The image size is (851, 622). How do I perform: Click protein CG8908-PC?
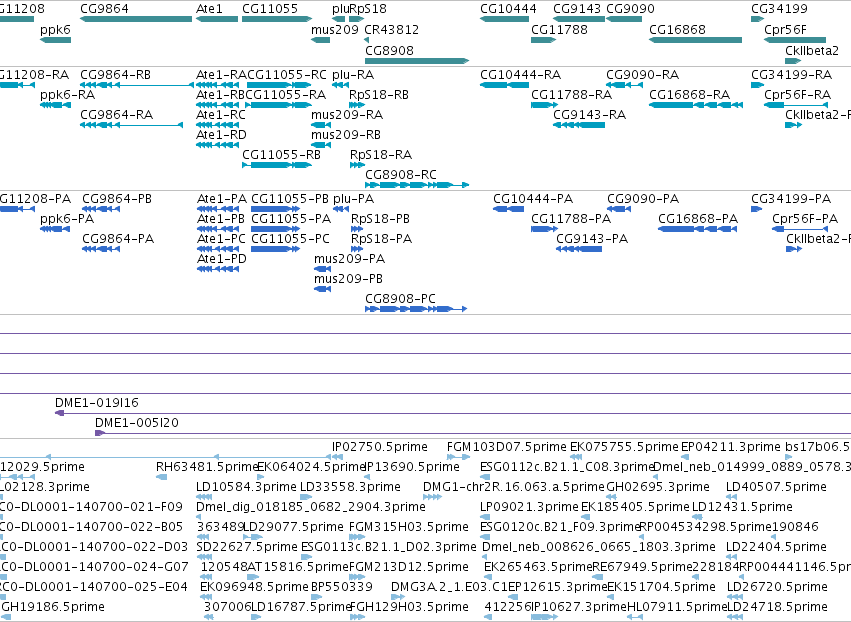coord(416,309)
